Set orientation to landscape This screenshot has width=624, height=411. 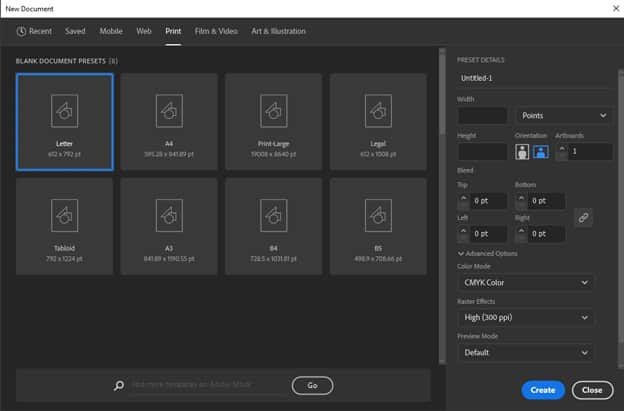point(540,152)
